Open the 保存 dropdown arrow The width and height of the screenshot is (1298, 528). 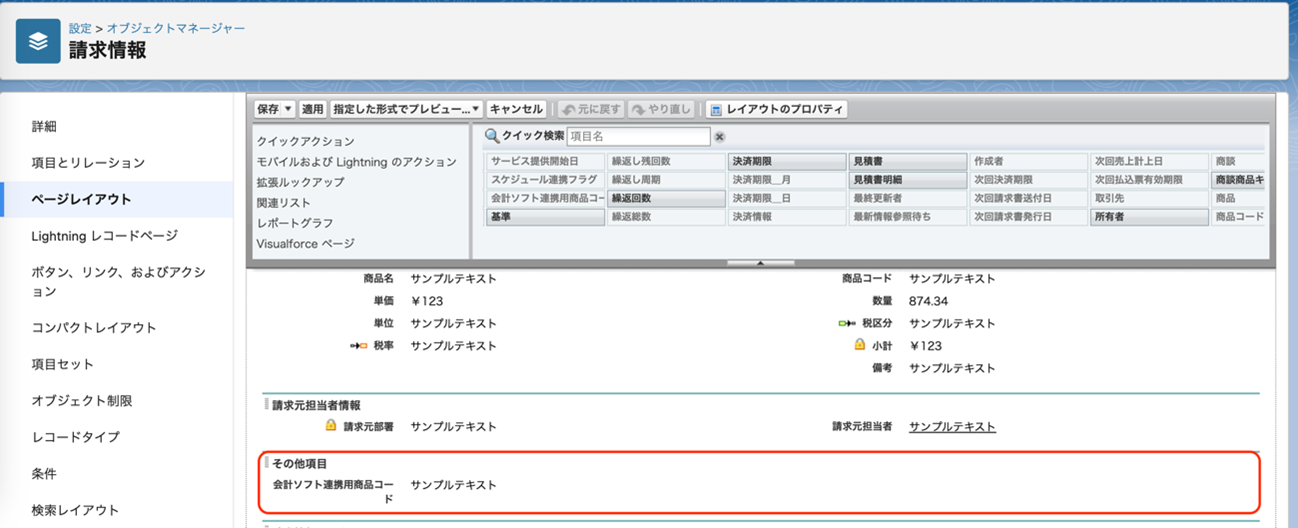[x=288, y=109]
